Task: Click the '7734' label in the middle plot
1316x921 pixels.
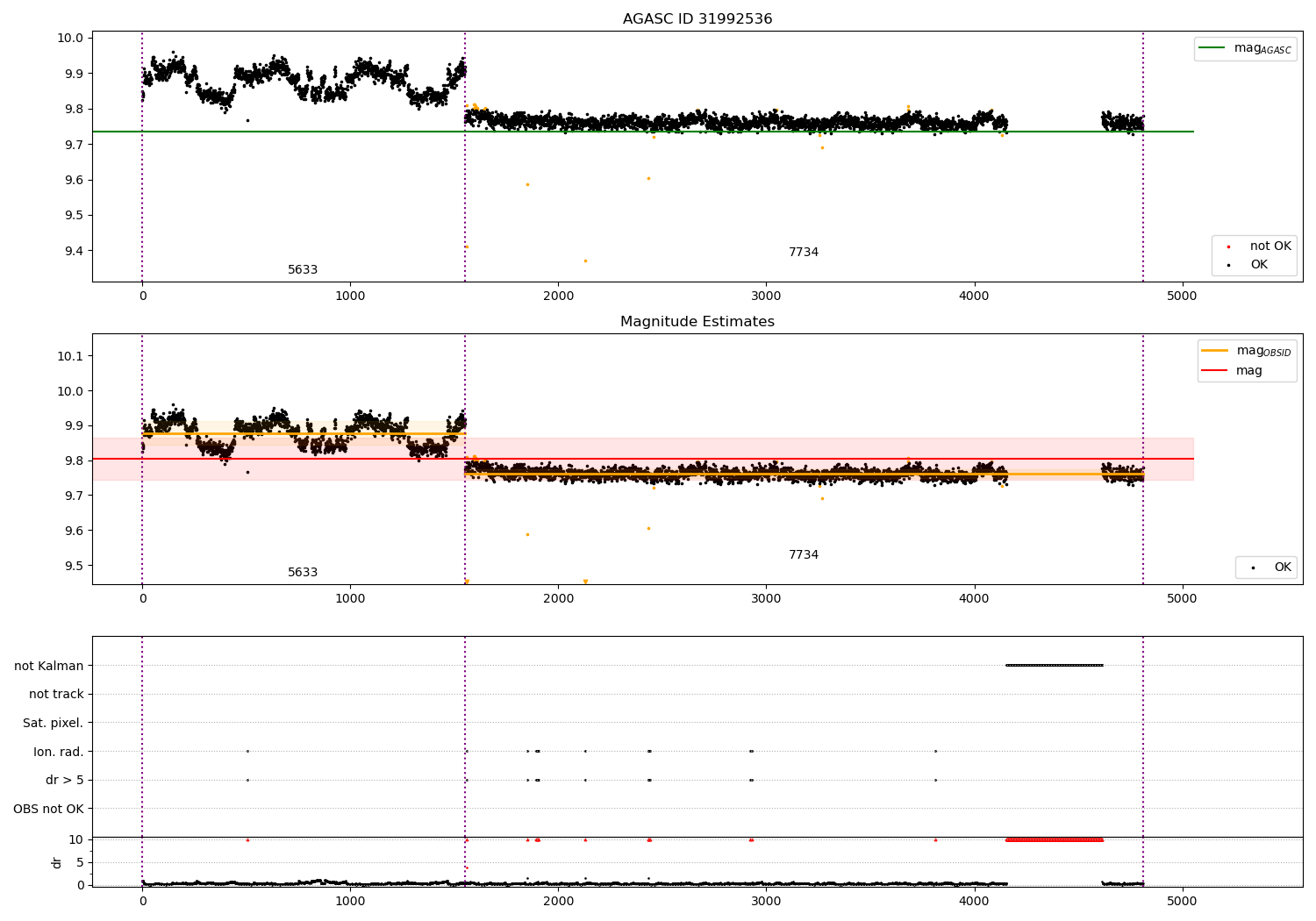Action: 804,555
